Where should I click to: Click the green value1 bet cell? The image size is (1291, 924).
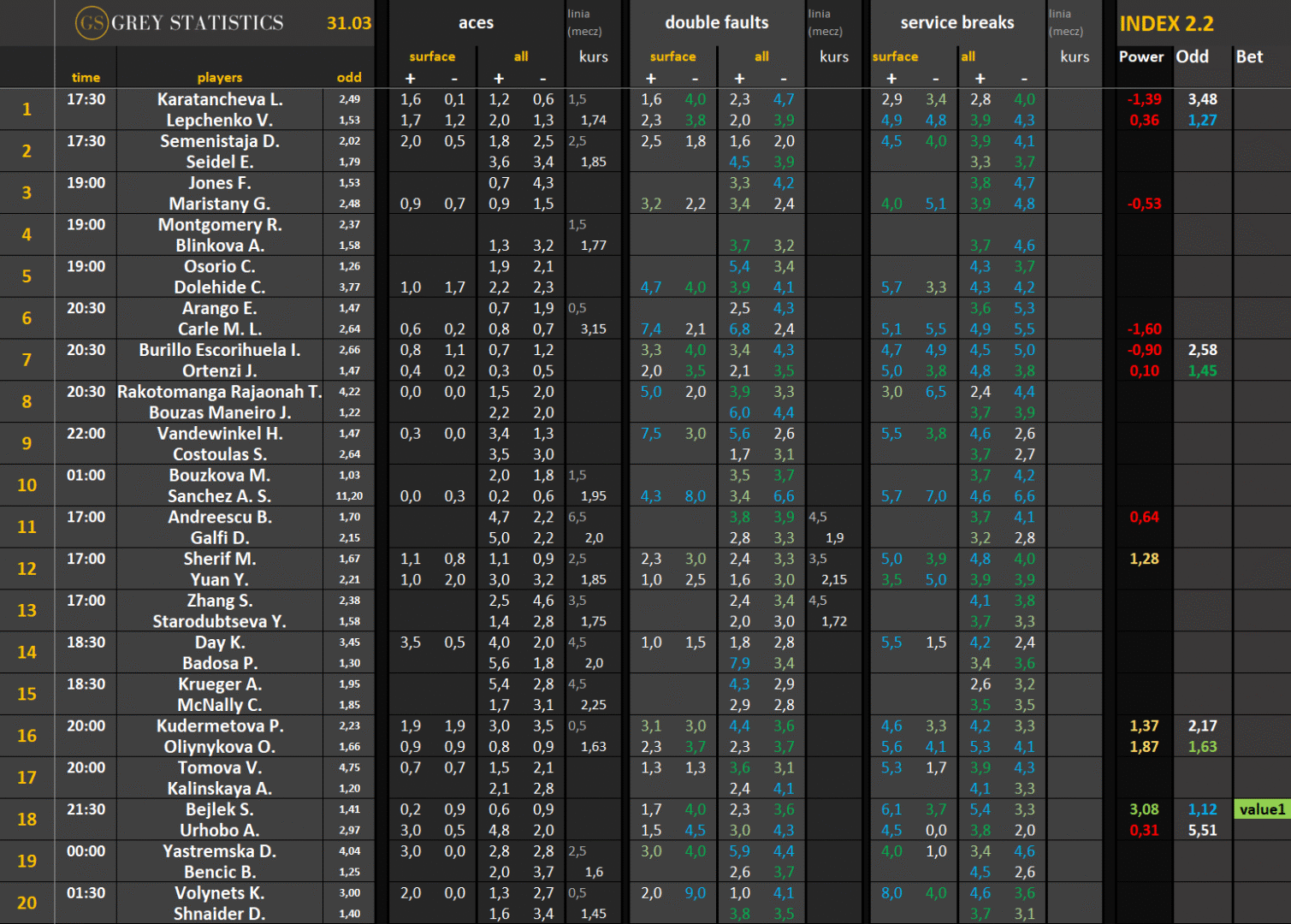pyautogui.click(x=1262, y=809)
